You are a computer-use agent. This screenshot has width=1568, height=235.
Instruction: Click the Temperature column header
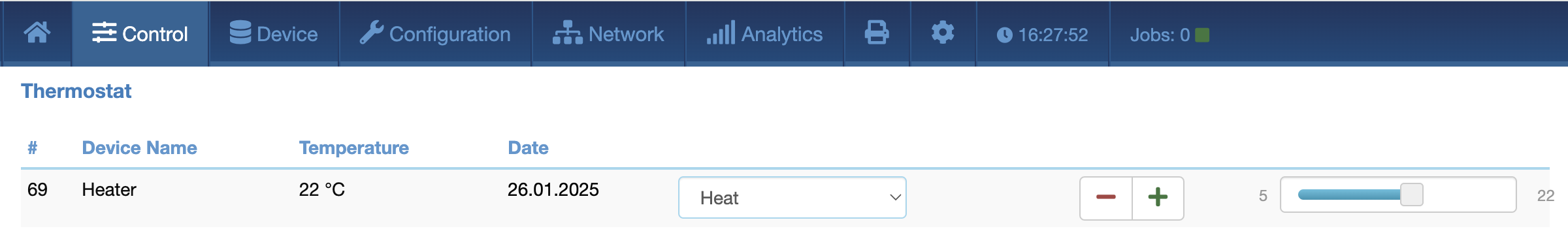coord(354,148)
